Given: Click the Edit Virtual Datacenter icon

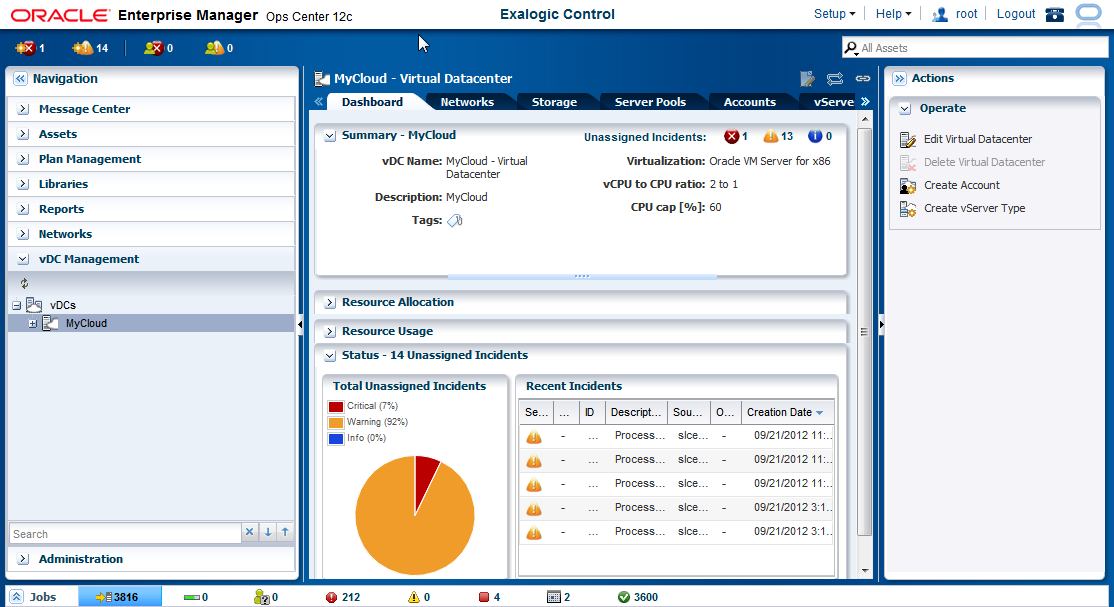Looking at the screenshot, I should click(907, 139).
